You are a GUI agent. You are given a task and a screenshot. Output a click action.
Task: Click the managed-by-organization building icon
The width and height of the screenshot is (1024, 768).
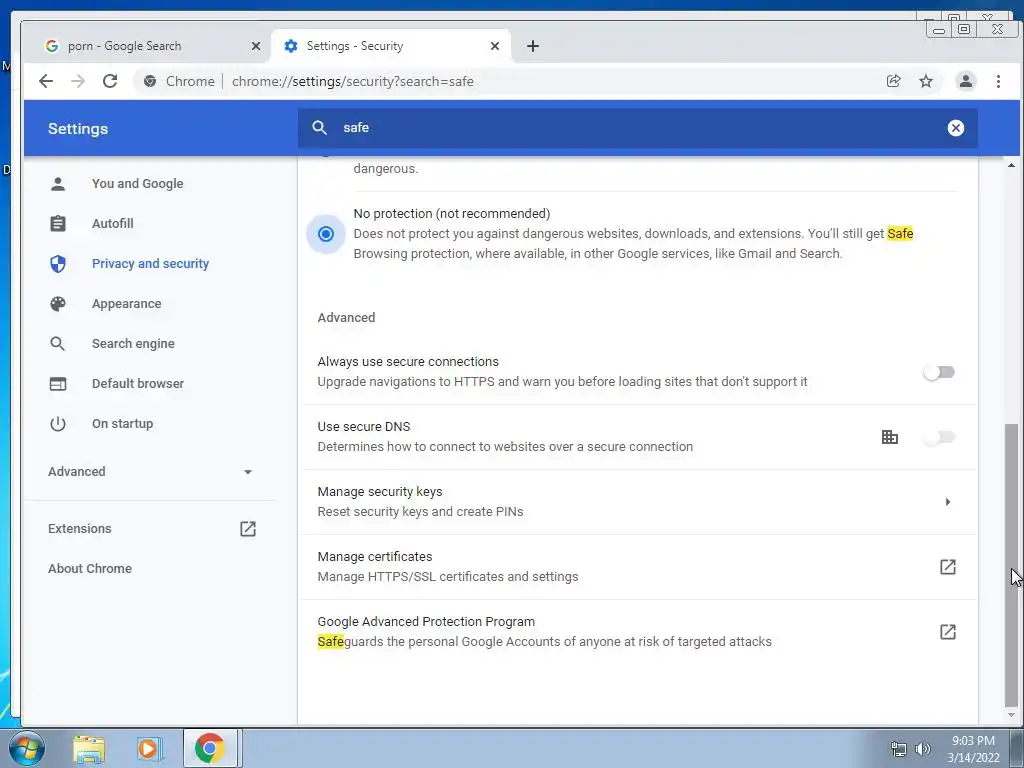pyautogui.click(x=889, y=437)
